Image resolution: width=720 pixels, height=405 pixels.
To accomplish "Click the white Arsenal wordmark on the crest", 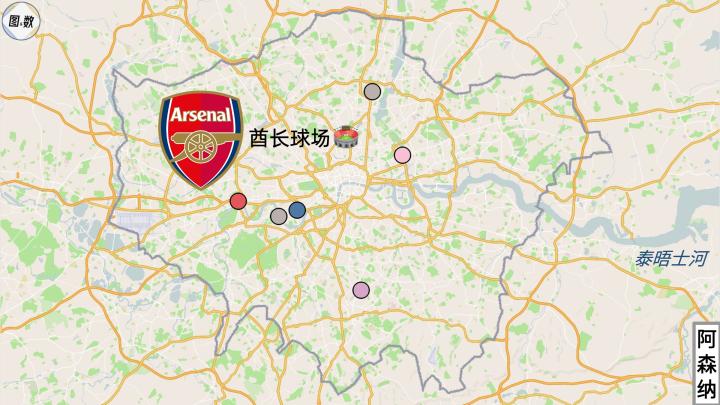I will tap(201, 114).
